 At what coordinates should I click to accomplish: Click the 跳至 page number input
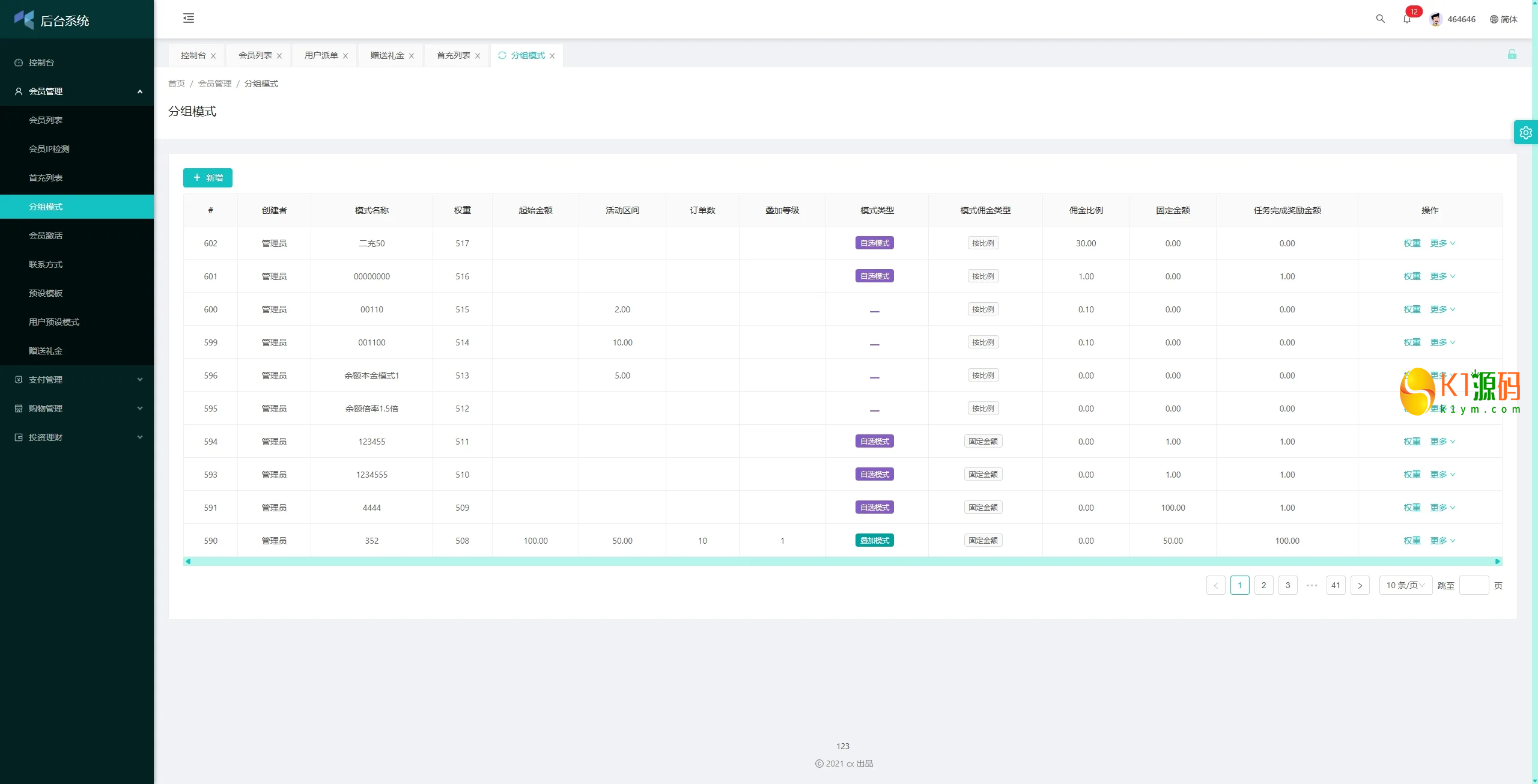[1473, 585]
